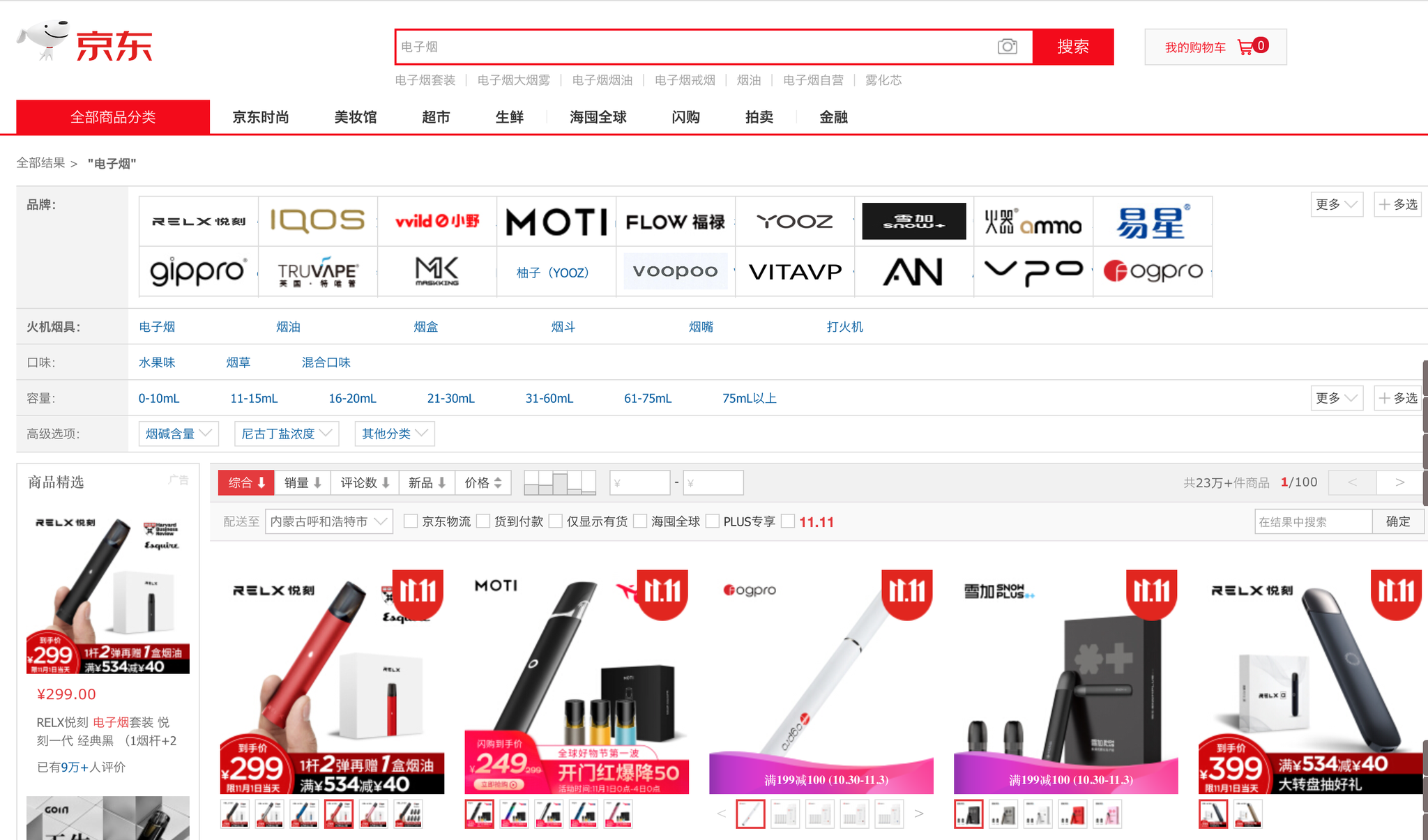Screen dimensions: 1428x840
Task: Click the JD dog logo
Action: coord(45,40)
